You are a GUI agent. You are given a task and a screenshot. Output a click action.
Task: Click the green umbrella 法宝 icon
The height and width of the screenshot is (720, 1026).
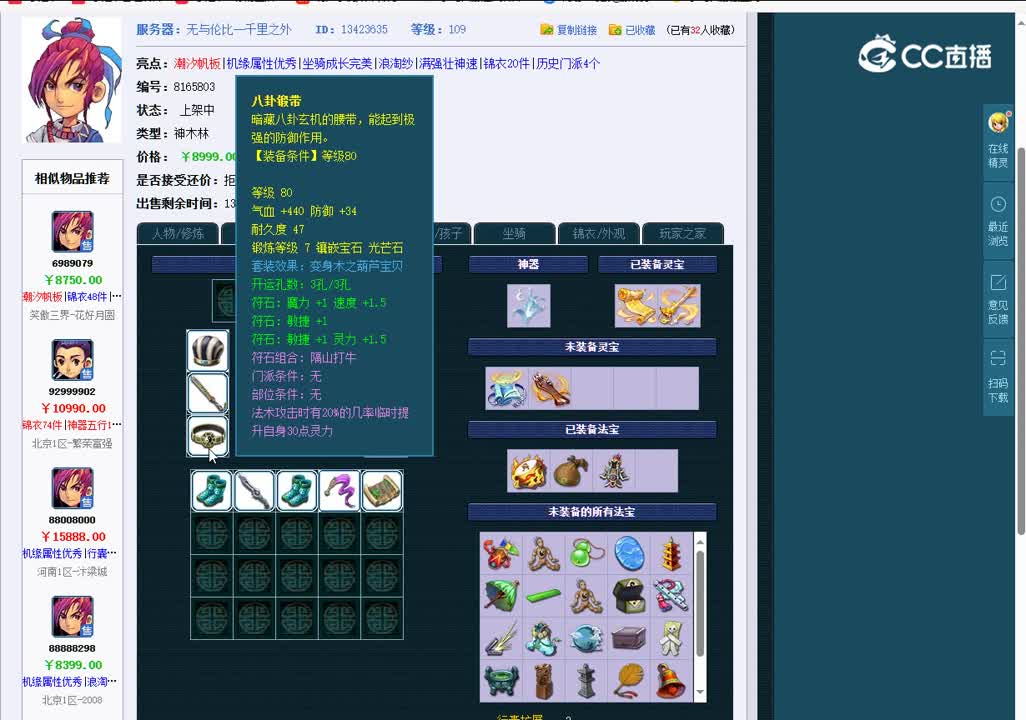(502, 596)
